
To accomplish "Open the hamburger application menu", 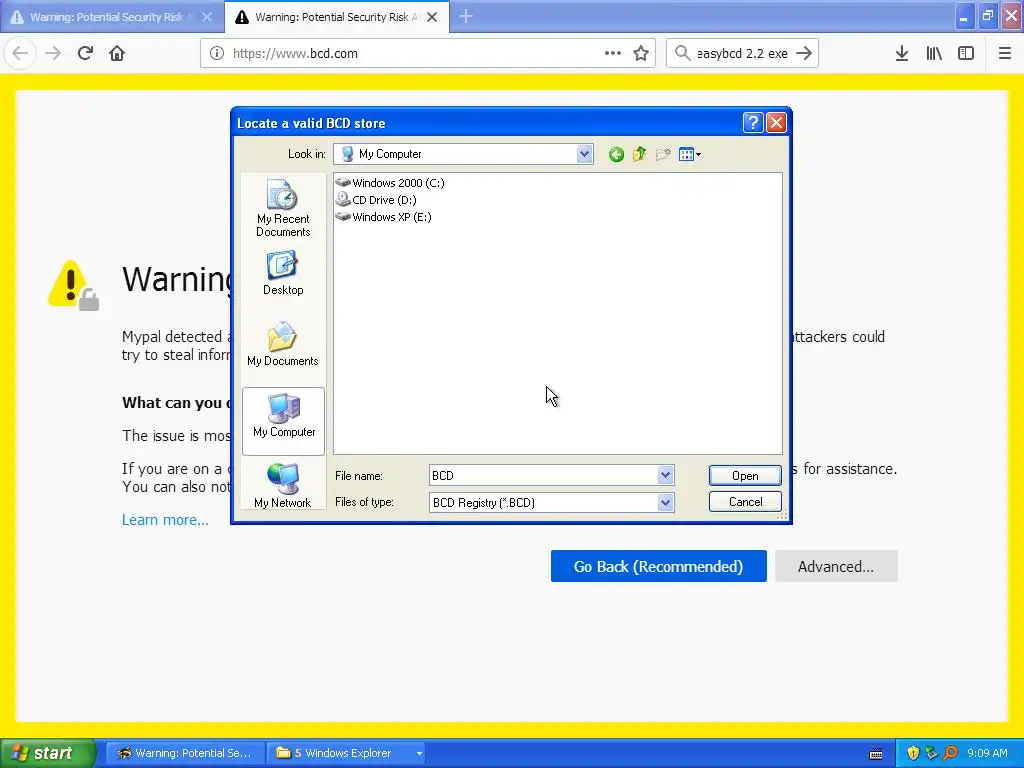I will [x=1005, y=54].
